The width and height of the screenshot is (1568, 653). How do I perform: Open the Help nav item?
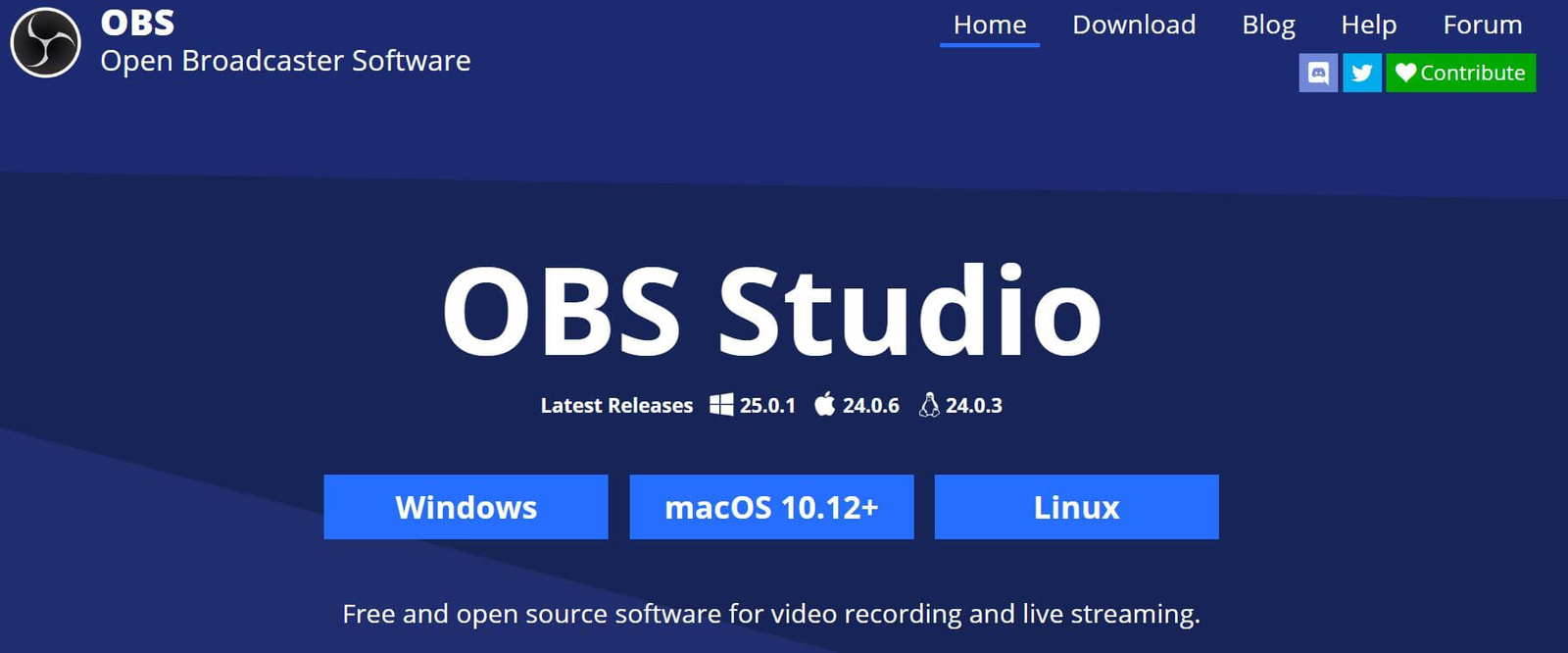point(1368,25)
